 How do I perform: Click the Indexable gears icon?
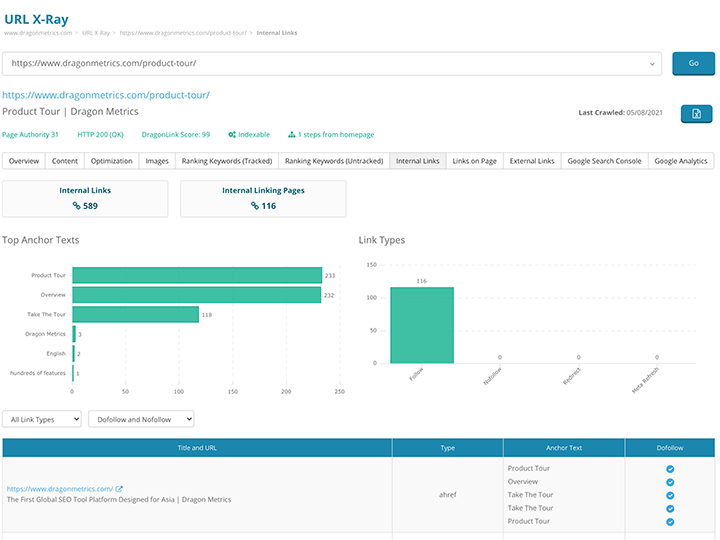[x=232, y=134]
